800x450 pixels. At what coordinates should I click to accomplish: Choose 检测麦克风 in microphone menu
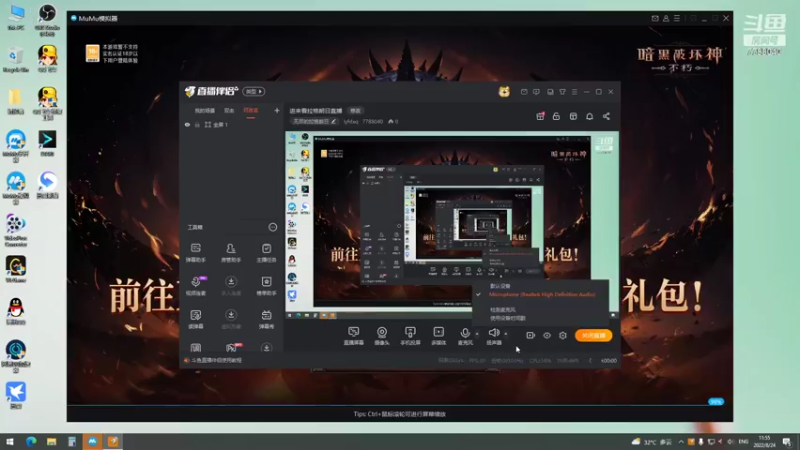(503, 310)
